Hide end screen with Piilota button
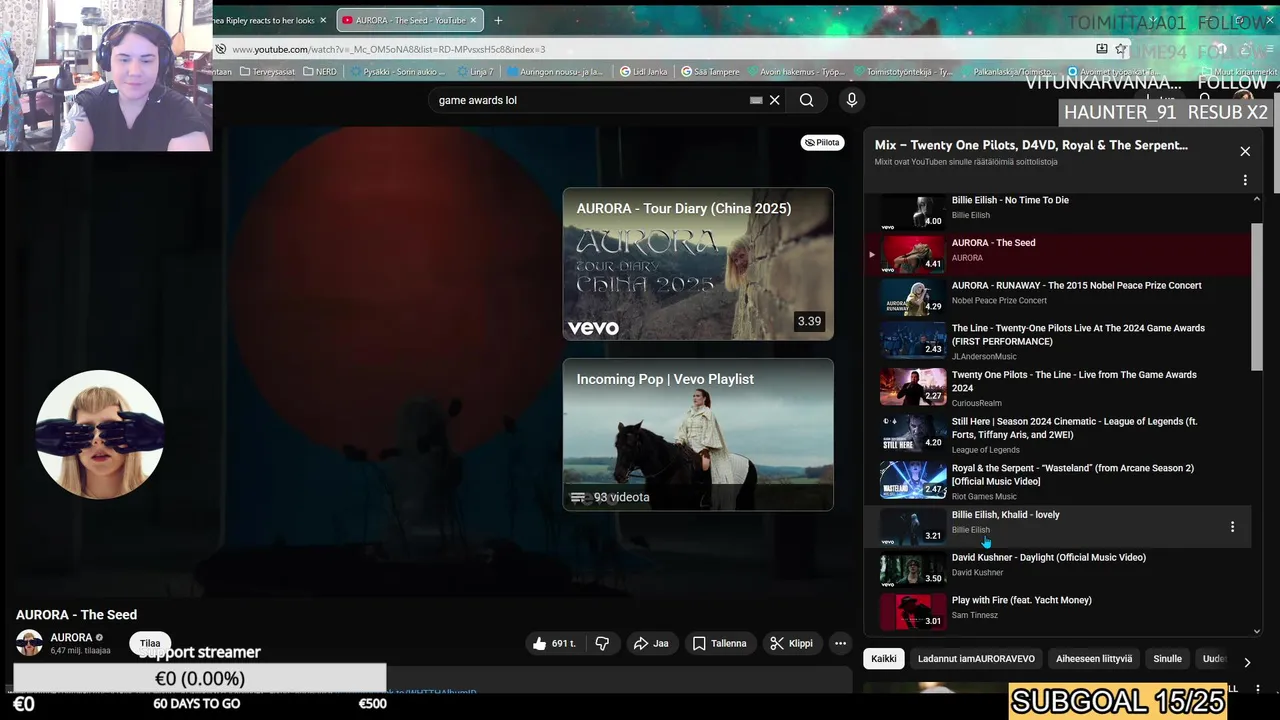 822,142
